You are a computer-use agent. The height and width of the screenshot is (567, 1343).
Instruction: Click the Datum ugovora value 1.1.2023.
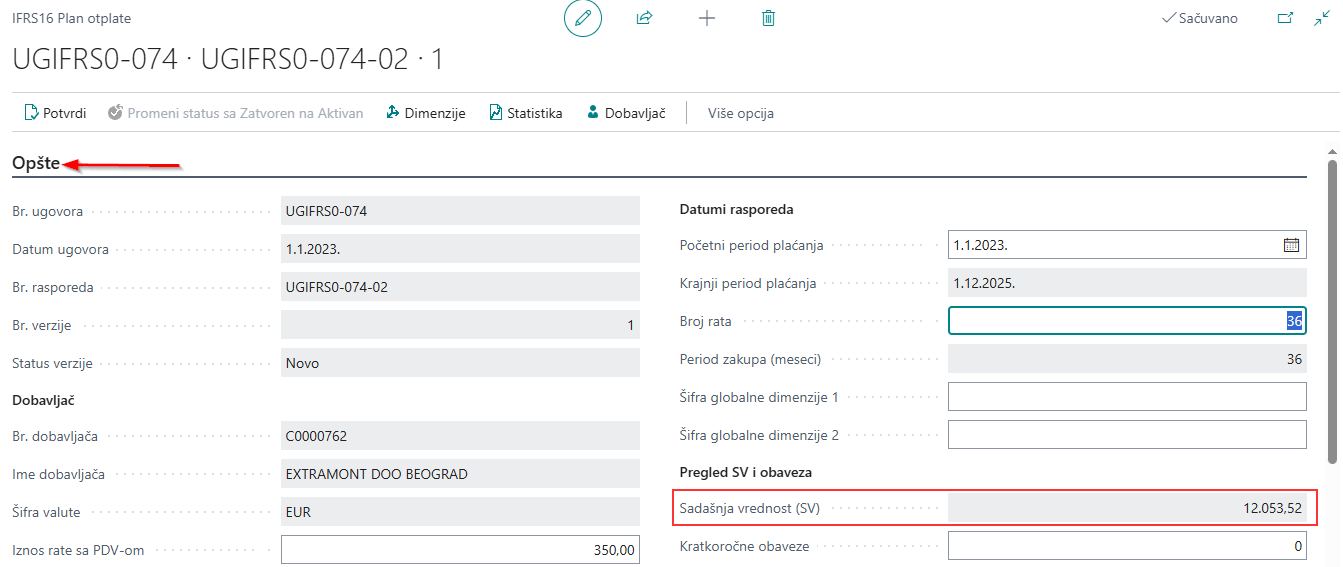click(460, 249)
